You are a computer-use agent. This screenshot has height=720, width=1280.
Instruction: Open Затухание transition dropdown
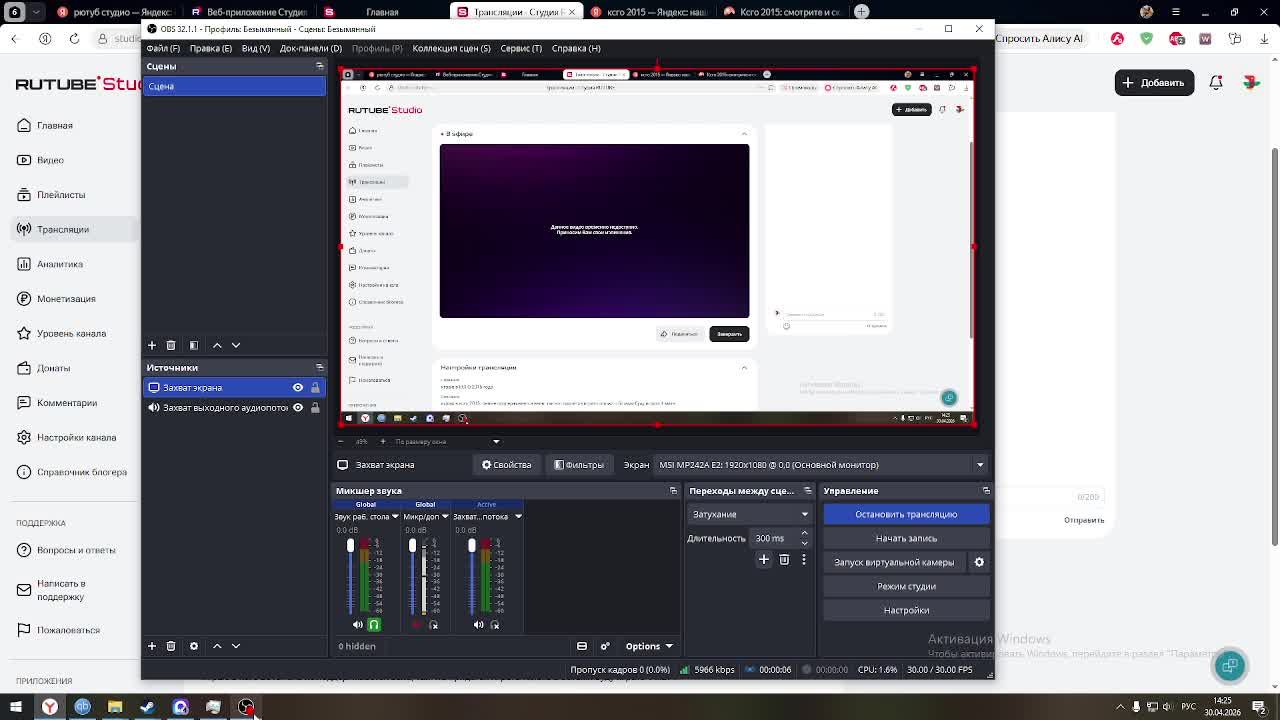tap(749, 514)
